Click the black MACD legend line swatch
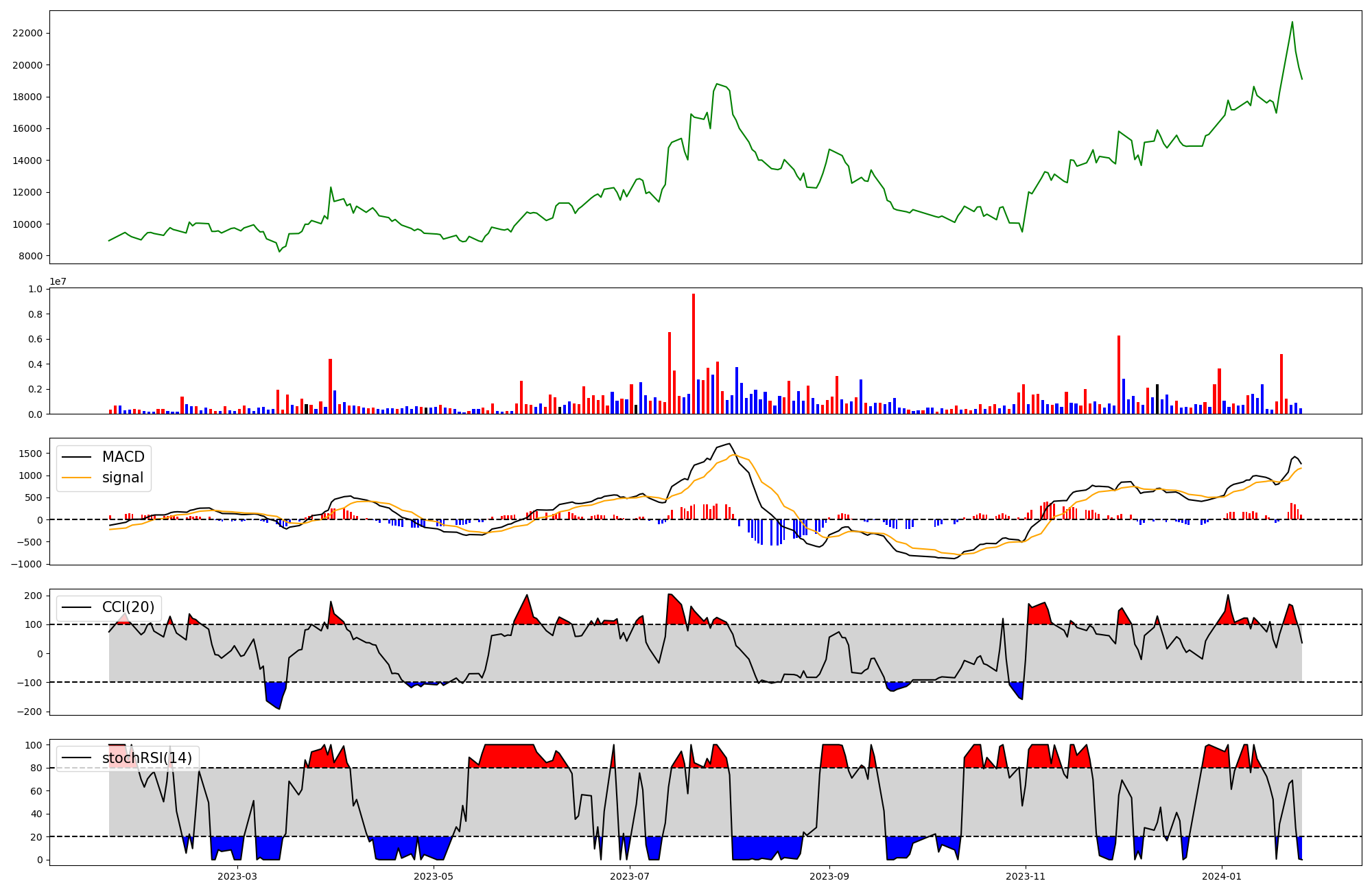 click(x=76, y=457)
